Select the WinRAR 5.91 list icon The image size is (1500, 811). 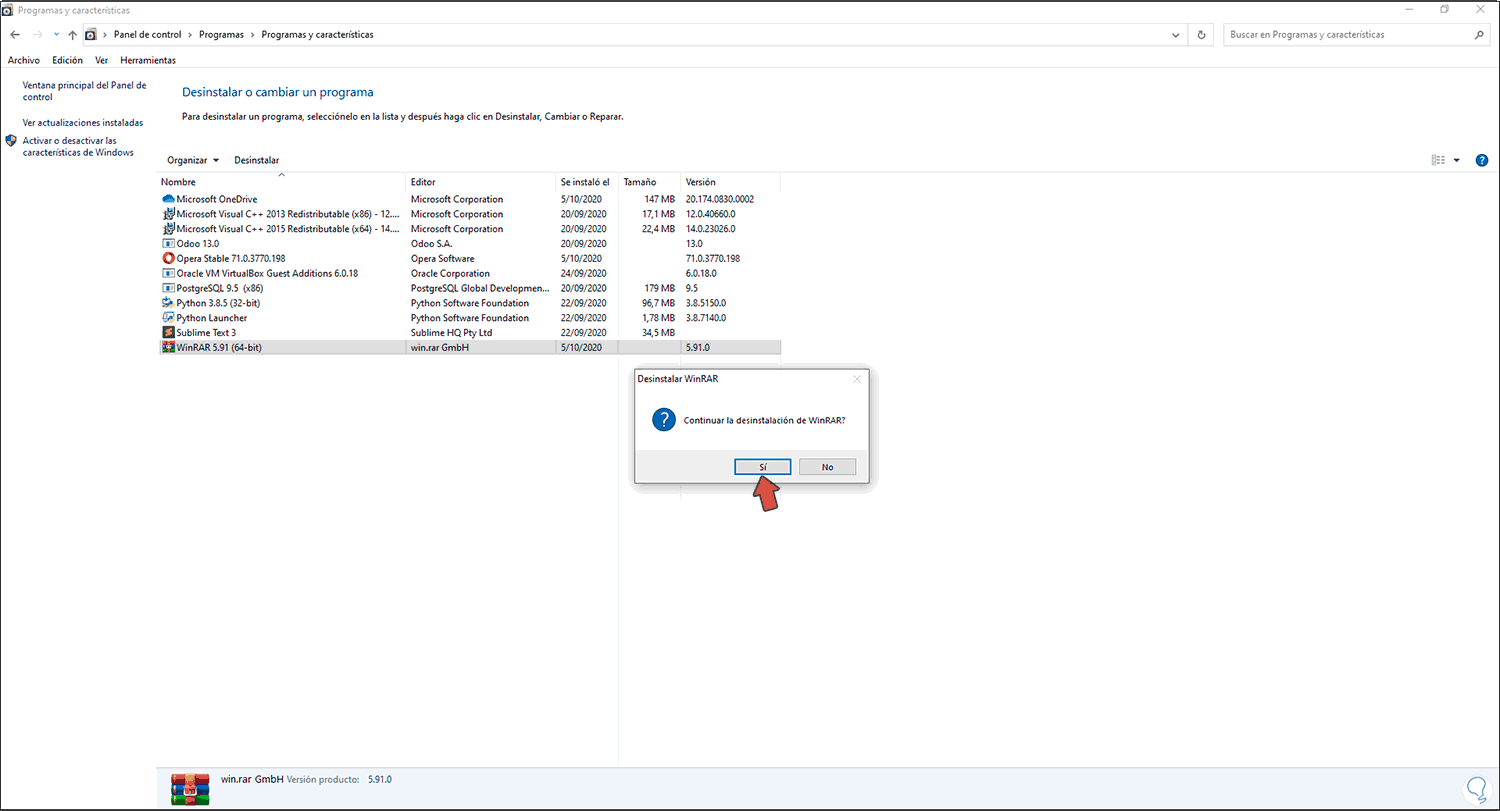pyautogui.click(x=167, y=347)
